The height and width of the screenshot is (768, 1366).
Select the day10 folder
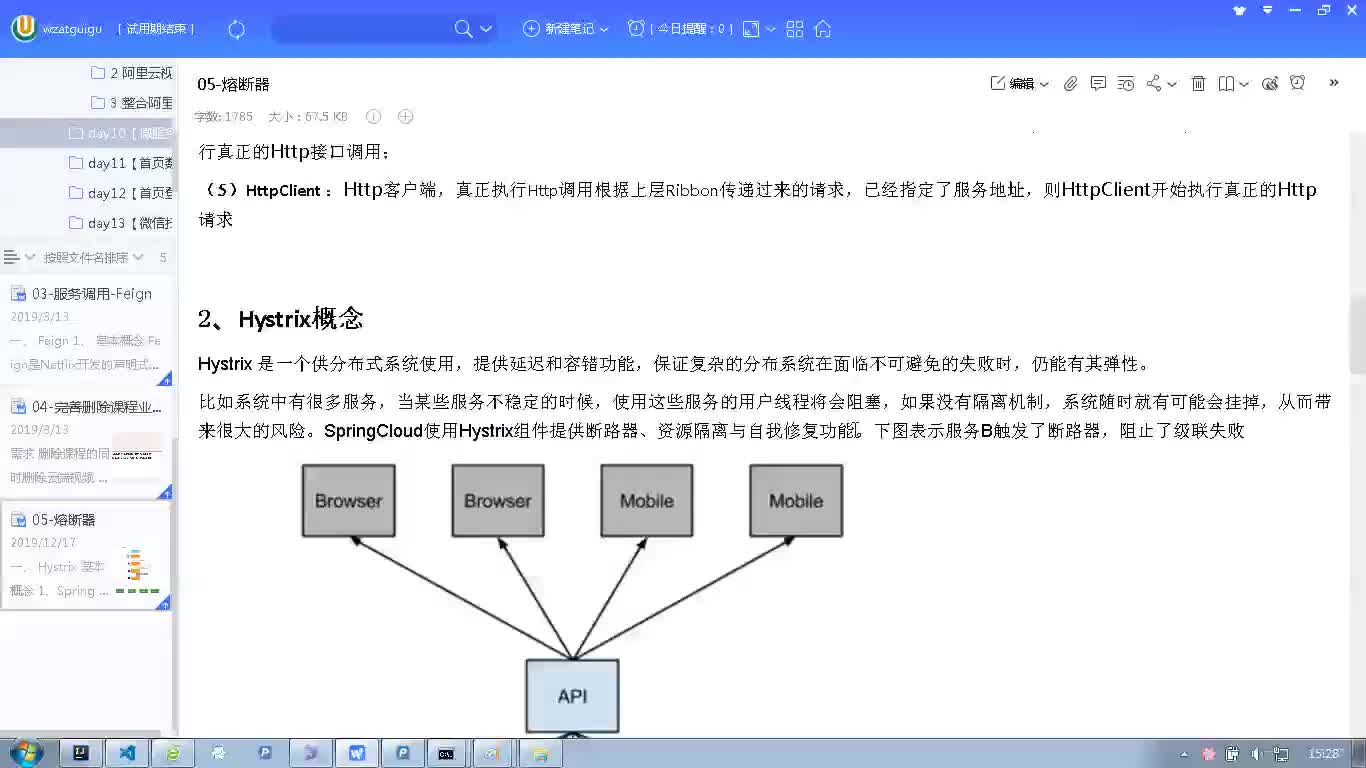click(87, 133)
